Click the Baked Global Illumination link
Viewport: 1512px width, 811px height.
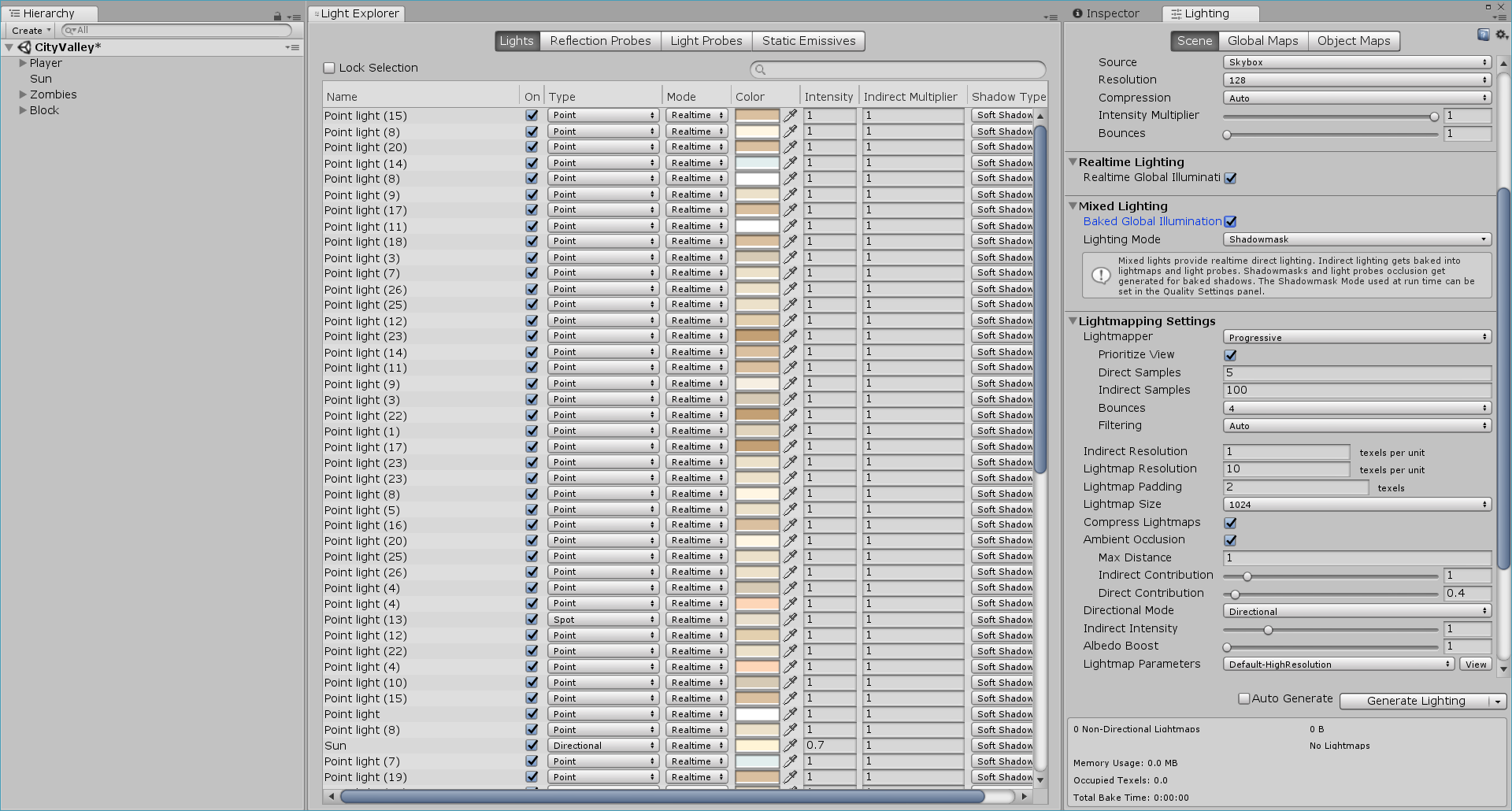[x=1152, y=221]
